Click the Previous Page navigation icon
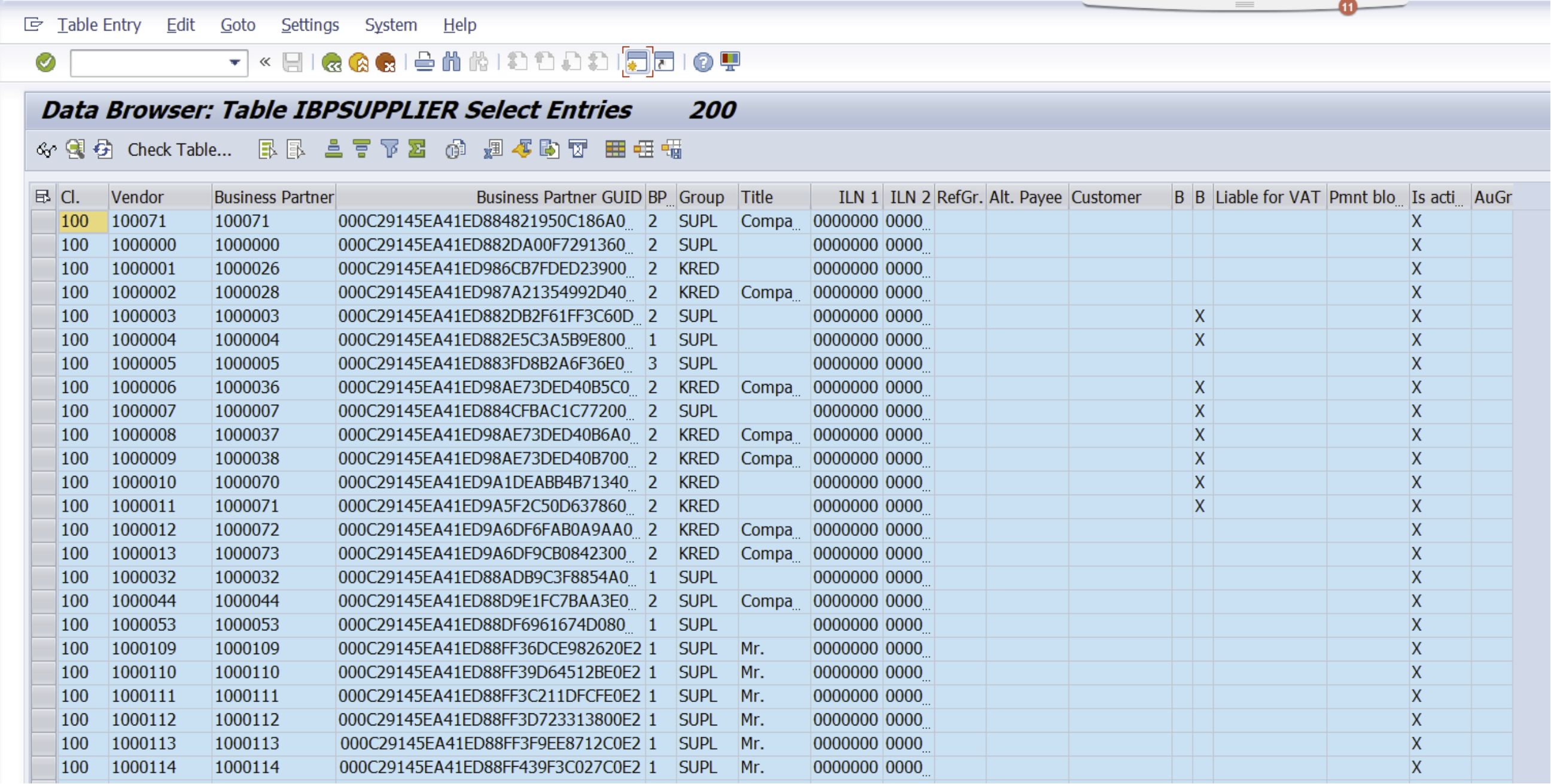 click(544, 62)
